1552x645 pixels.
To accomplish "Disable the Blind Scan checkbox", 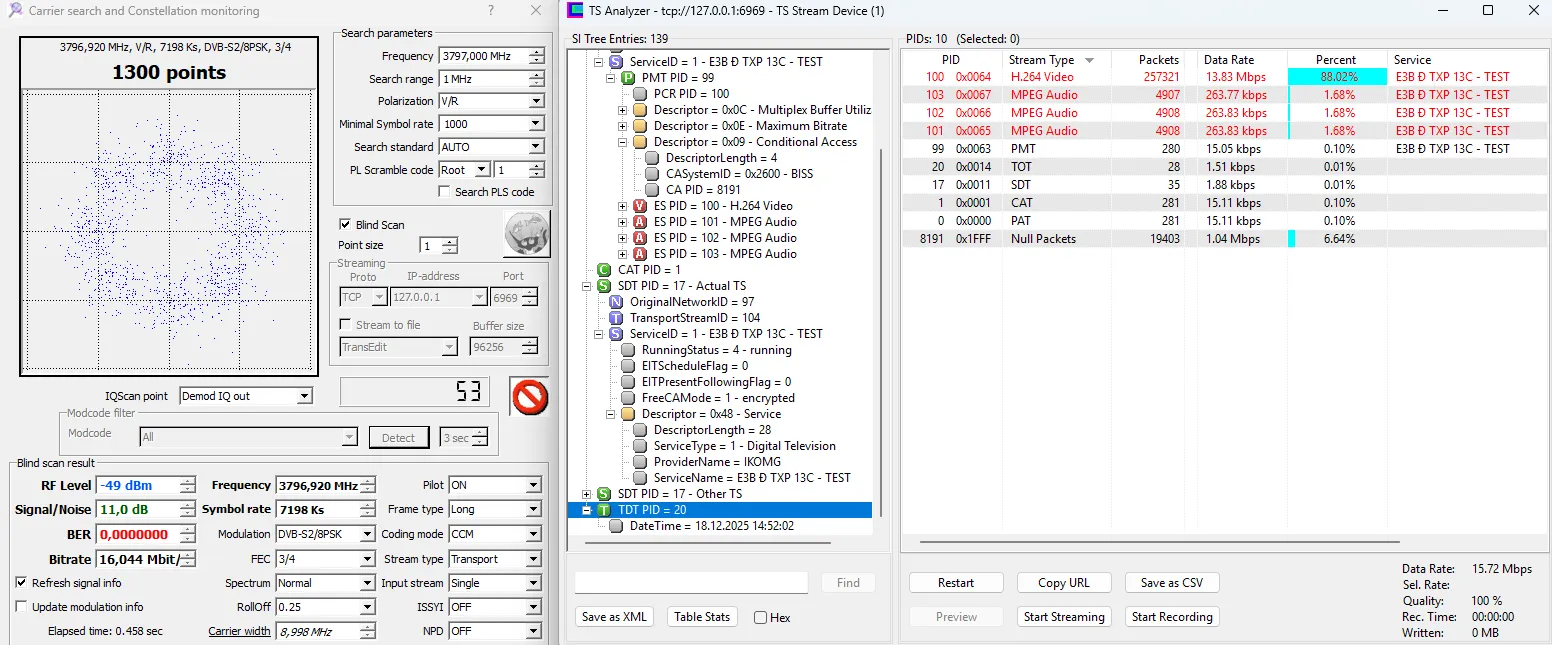I will pyautogui.click(x=345, y=225).
